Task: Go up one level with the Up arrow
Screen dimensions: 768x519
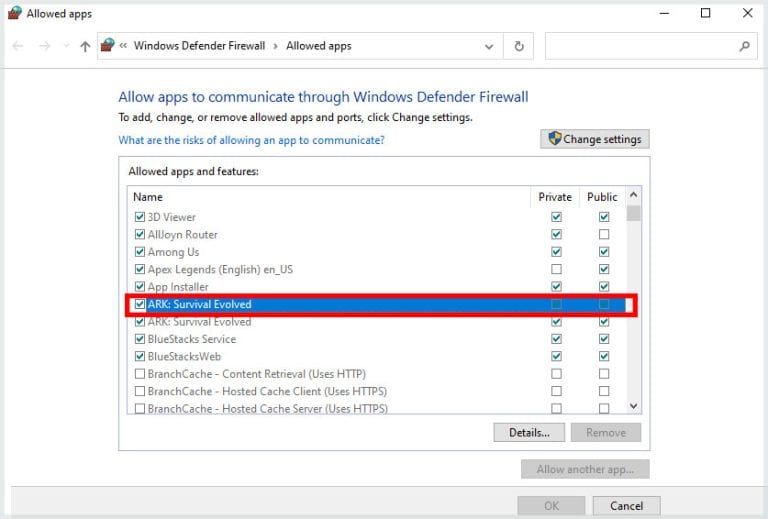Action: (x=85, y=46)
